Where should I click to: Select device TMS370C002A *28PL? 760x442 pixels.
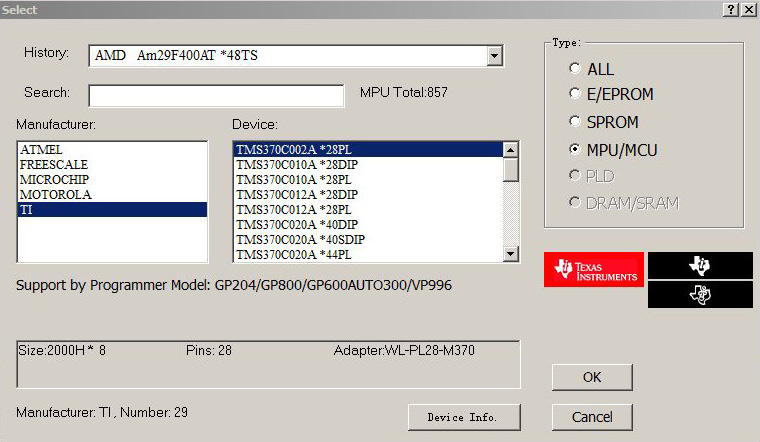pos(368,150)
